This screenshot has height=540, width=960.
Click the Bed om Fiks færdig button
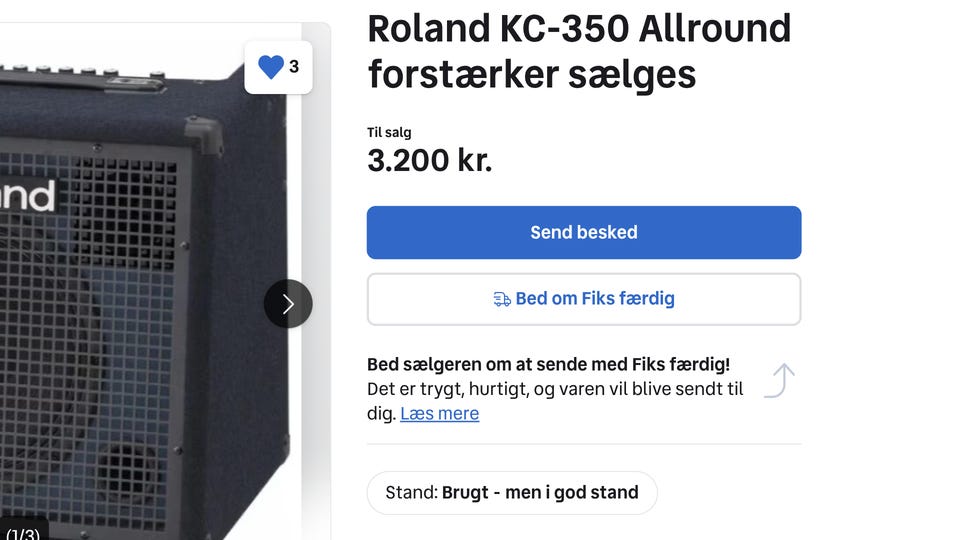coord(584,299)
